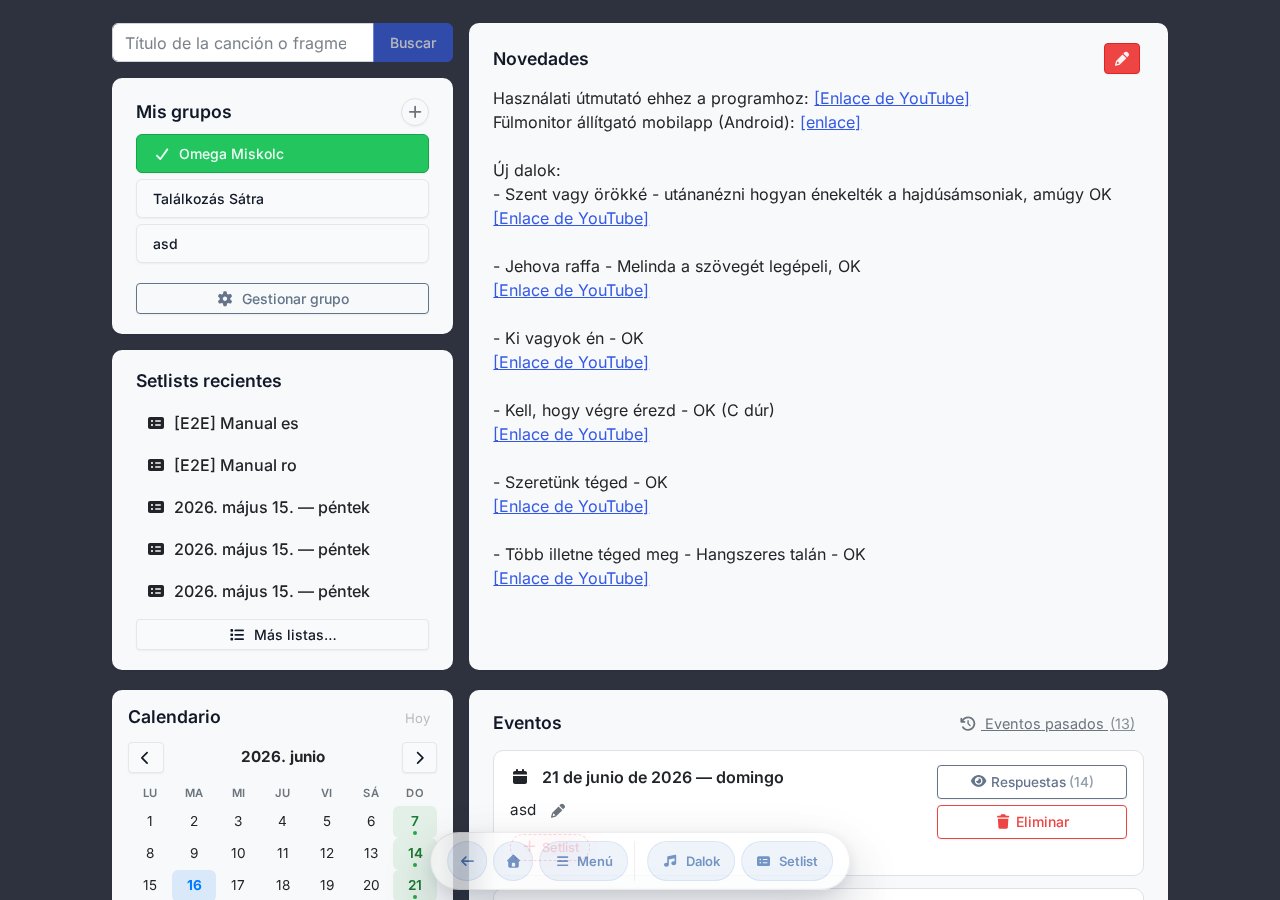Go to previous month in calendar
Viewport: 1280px width, 900px height.
(146, 757)
